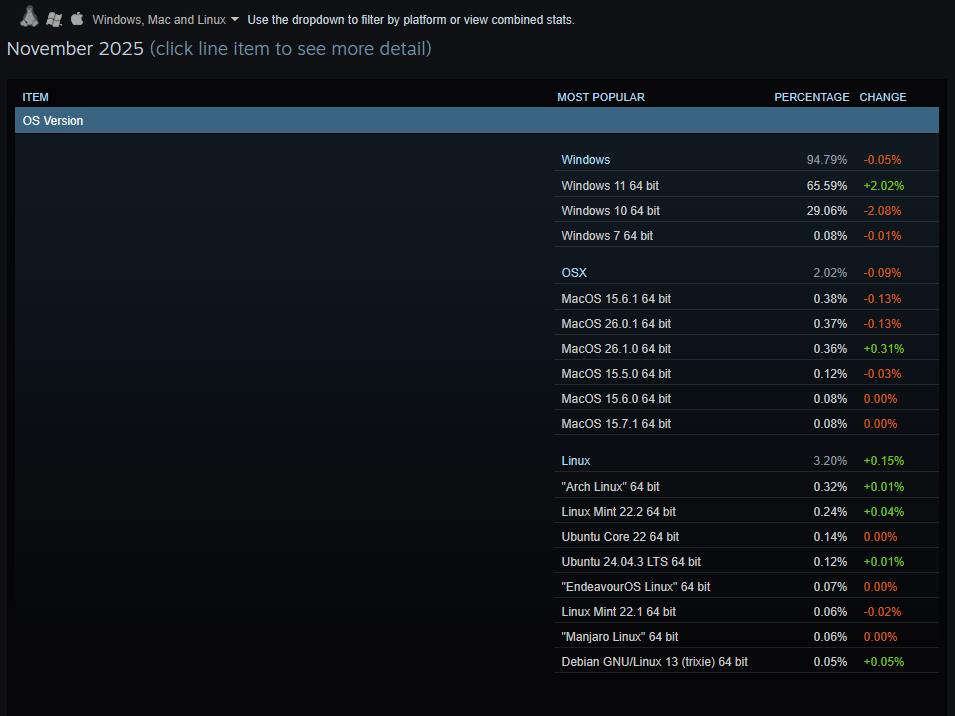This screenshot has width=955, height=716.
Task: Click the ITEM column header
Action: point(35,97)
